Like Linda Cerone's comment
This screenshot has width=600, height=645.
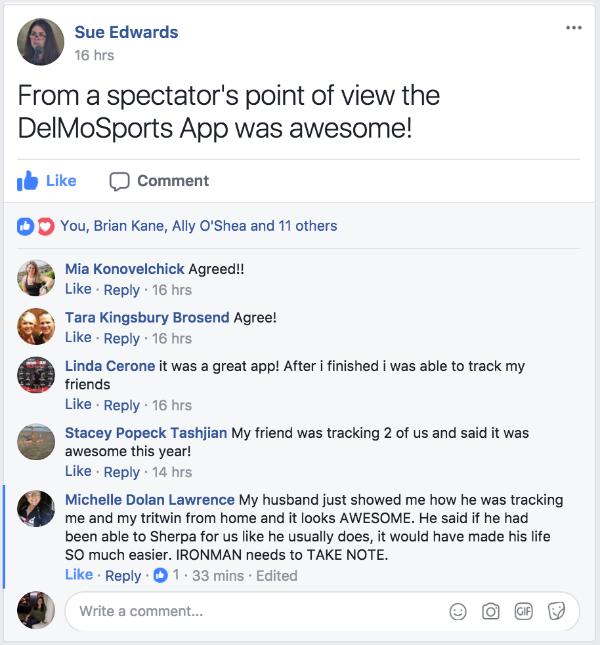[78, 404]
